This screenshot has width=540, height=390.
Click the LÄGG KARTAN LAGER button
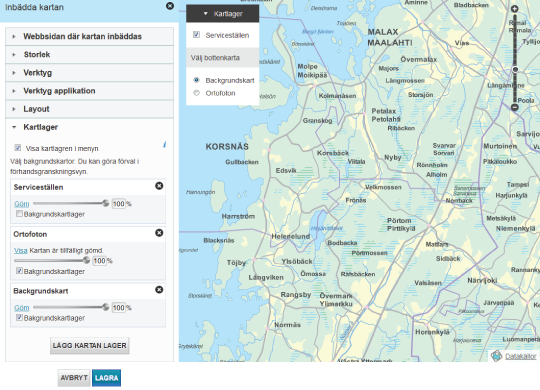90,346
